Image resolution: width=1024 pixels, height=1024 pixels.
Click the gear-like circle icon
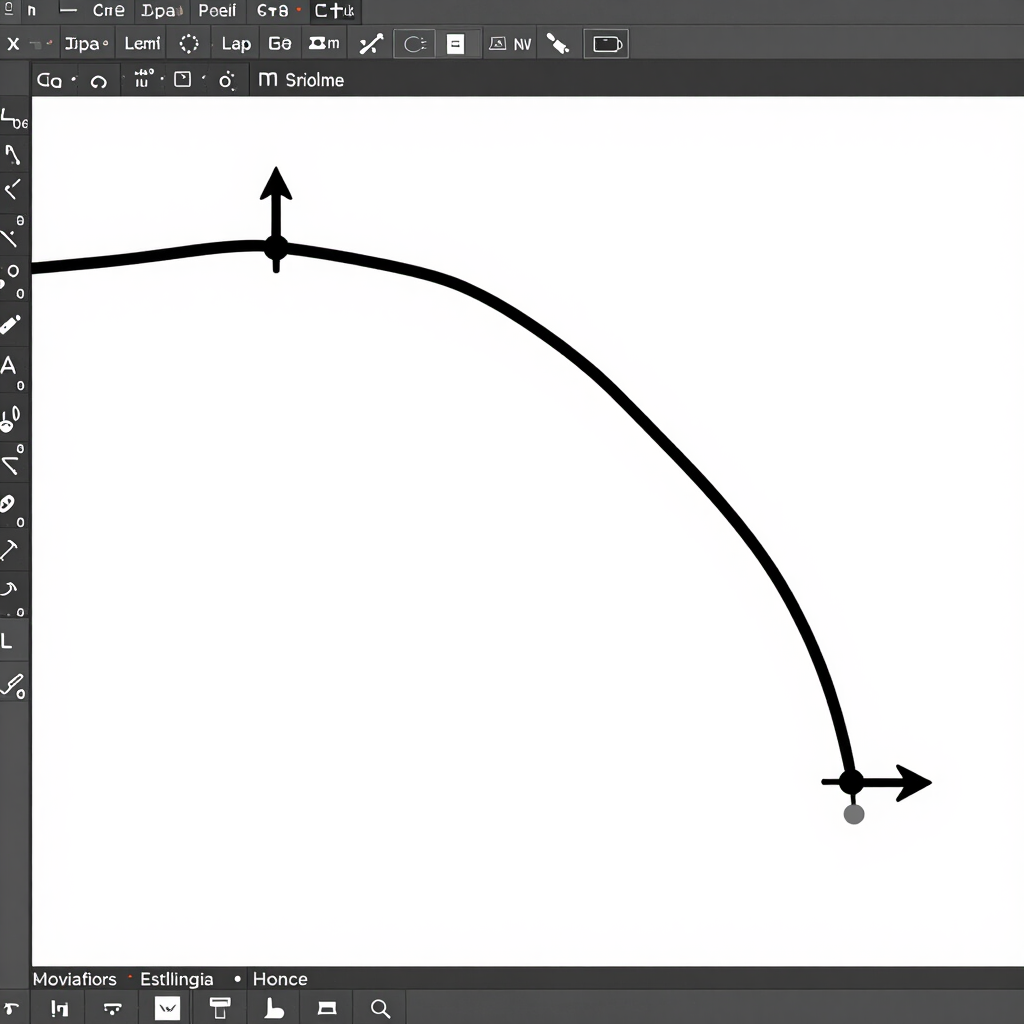click(x=226, y=80)
